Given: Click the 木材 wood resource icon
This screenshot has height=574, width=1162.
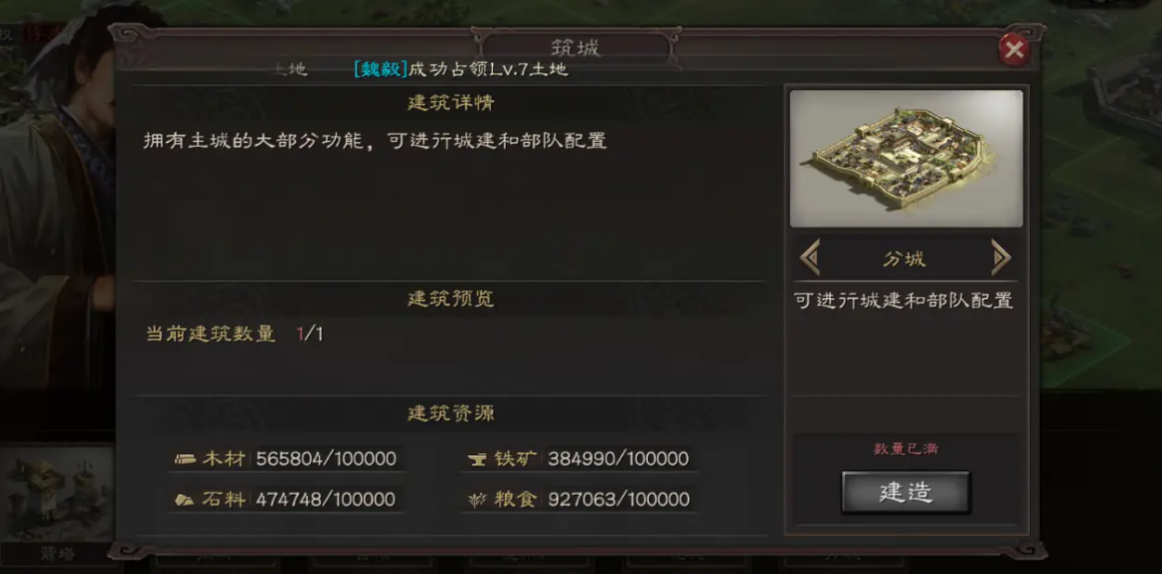Looking at the screenshot, I should [x=185, y=459].
